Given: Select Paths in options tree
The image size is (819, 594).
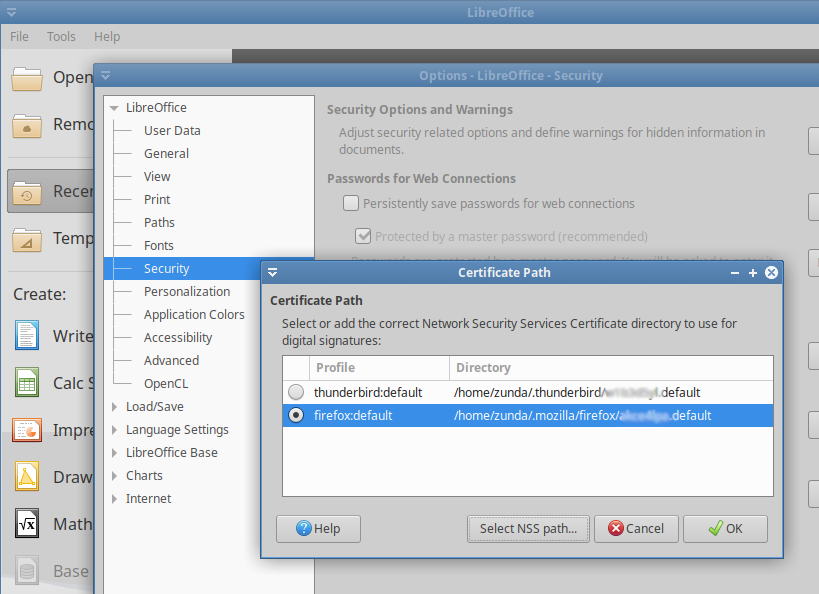Looking at the screenshot, I should click(159, 223).
